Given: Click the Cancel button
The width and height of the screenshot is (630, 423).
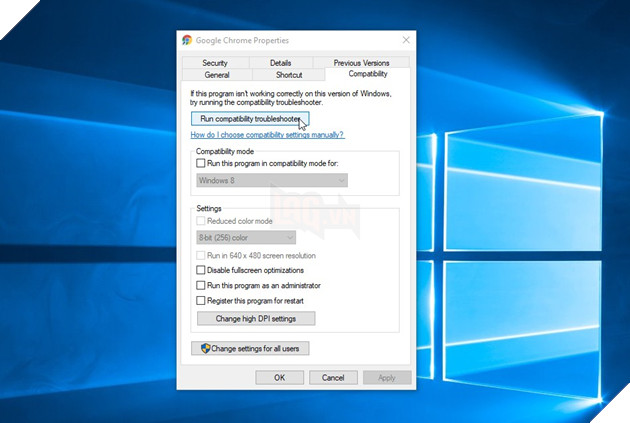Looking at the screenshot, I should [x=333, y=378].
